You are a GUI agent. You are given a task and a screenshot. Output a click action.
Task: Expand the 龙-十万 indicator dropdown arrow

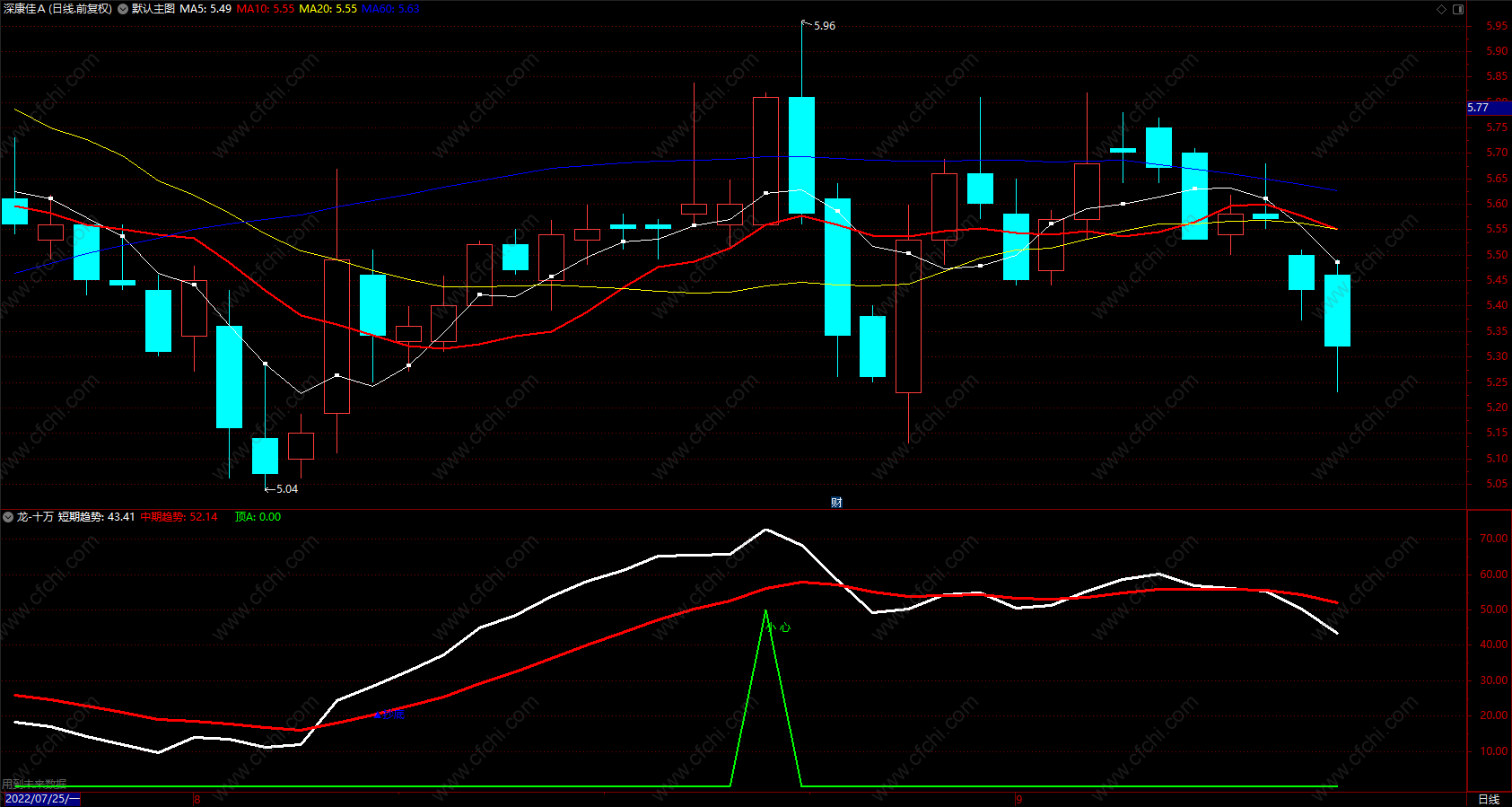click(8, 517)
